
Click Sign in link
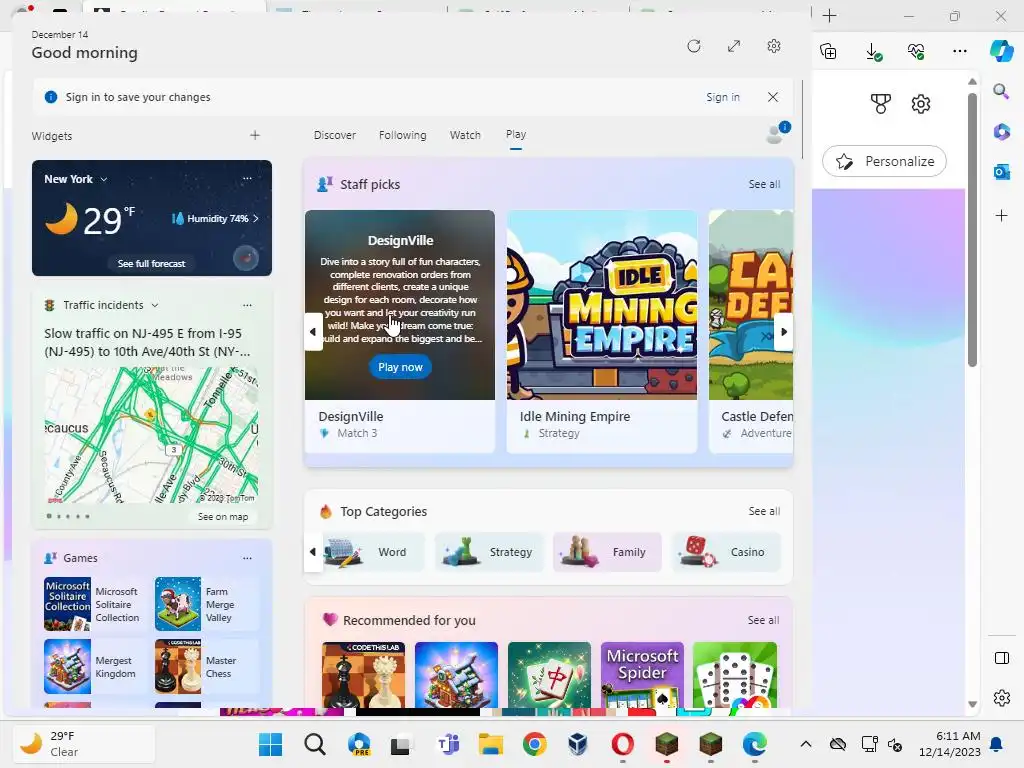tap(722, 97)
